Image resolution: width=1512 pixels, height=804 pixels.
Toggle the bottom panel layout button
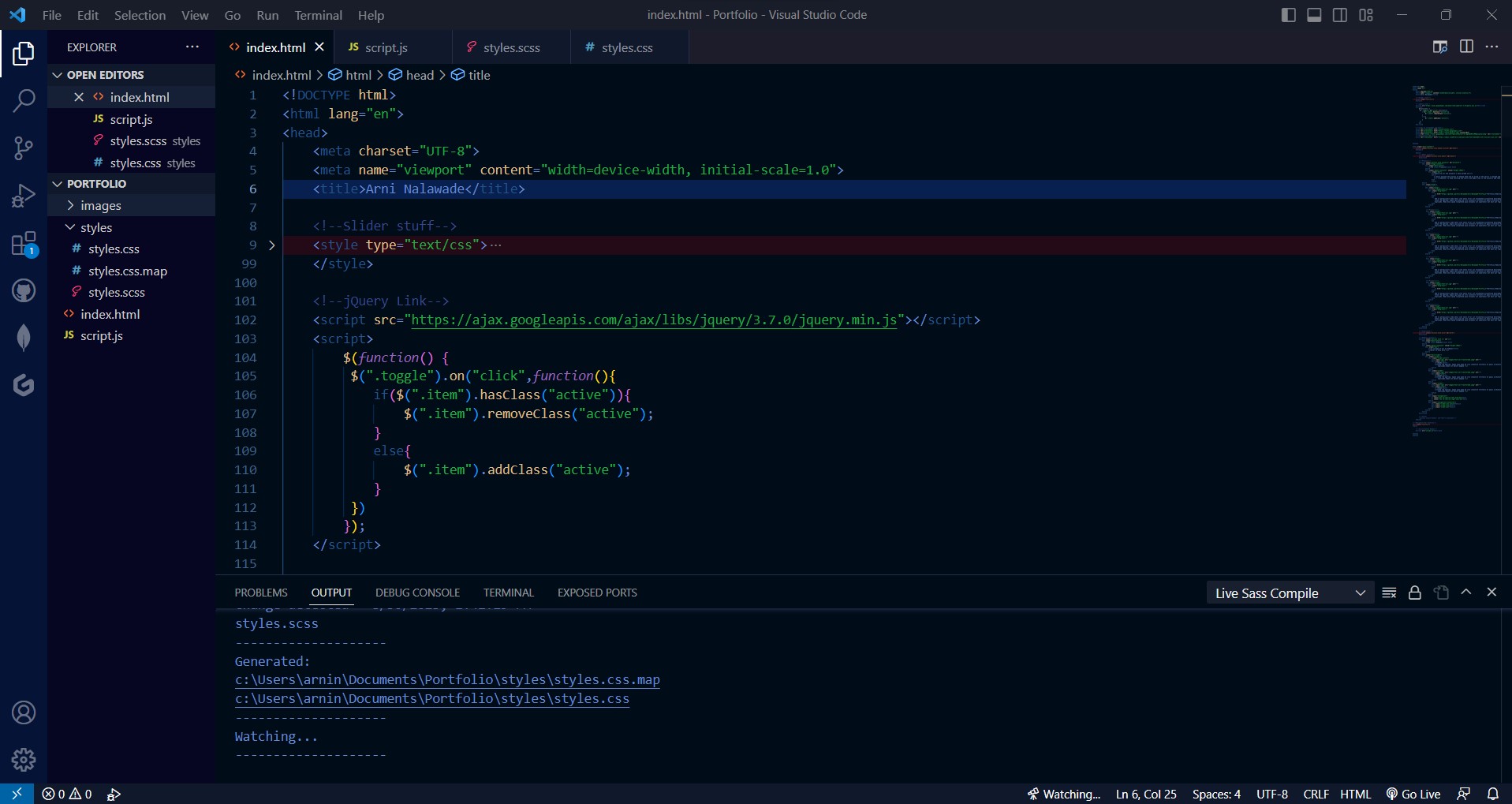click(1314, 15)
